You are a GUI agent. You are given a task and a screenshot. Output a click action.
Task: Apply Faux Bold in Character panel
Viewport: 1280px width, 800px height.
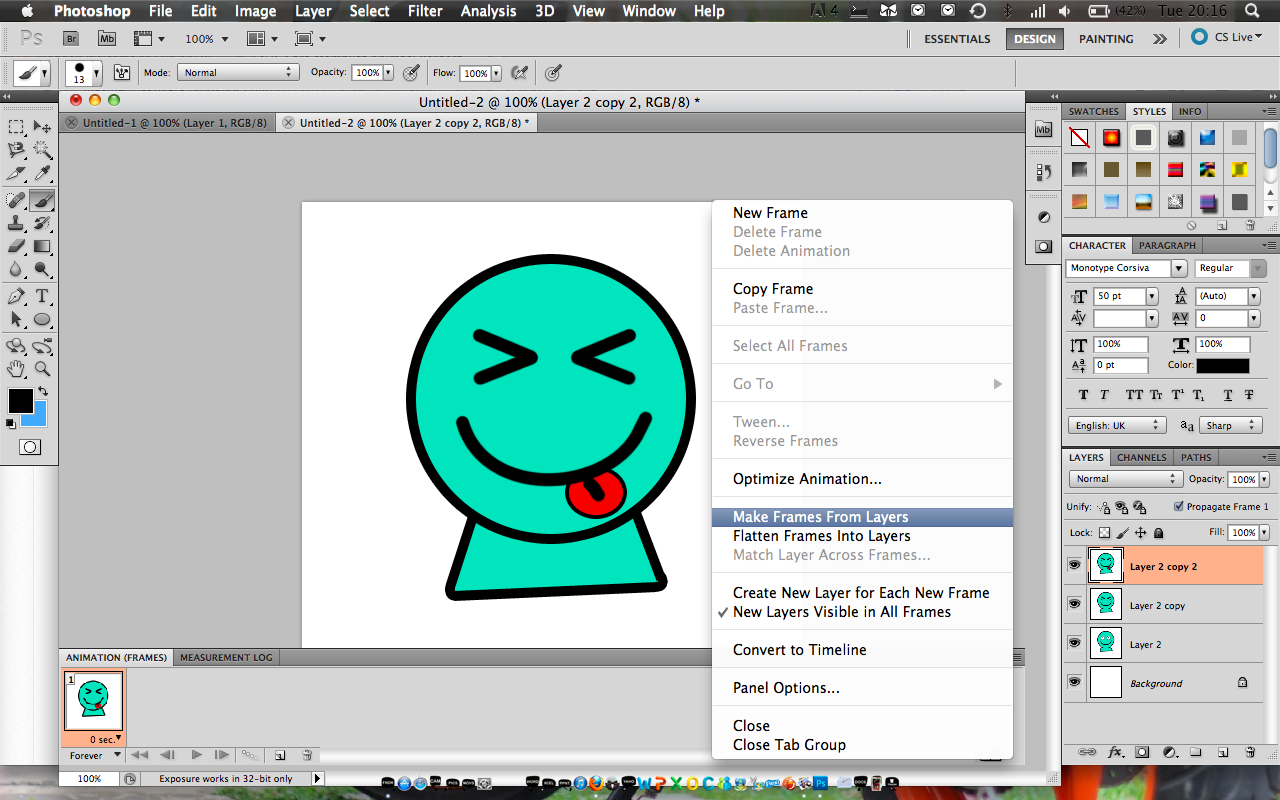(1085, 395)
